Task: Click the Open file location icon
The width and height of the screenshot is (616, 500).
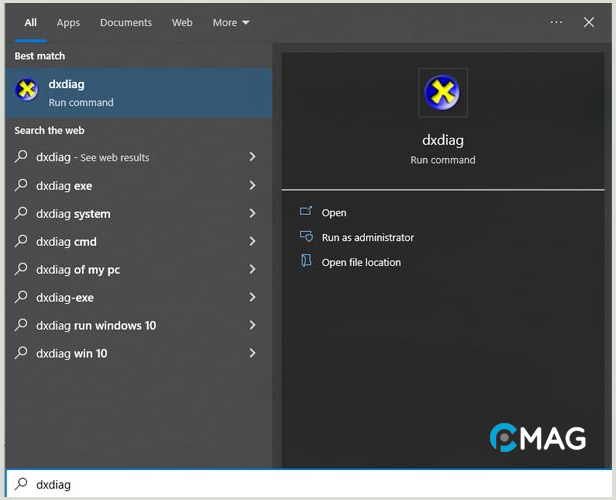Action: point(306,262)
